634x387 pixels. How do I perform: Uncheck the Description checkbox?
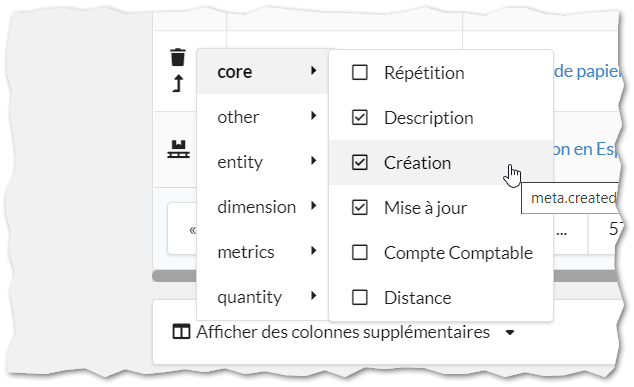tap(359, 118)
